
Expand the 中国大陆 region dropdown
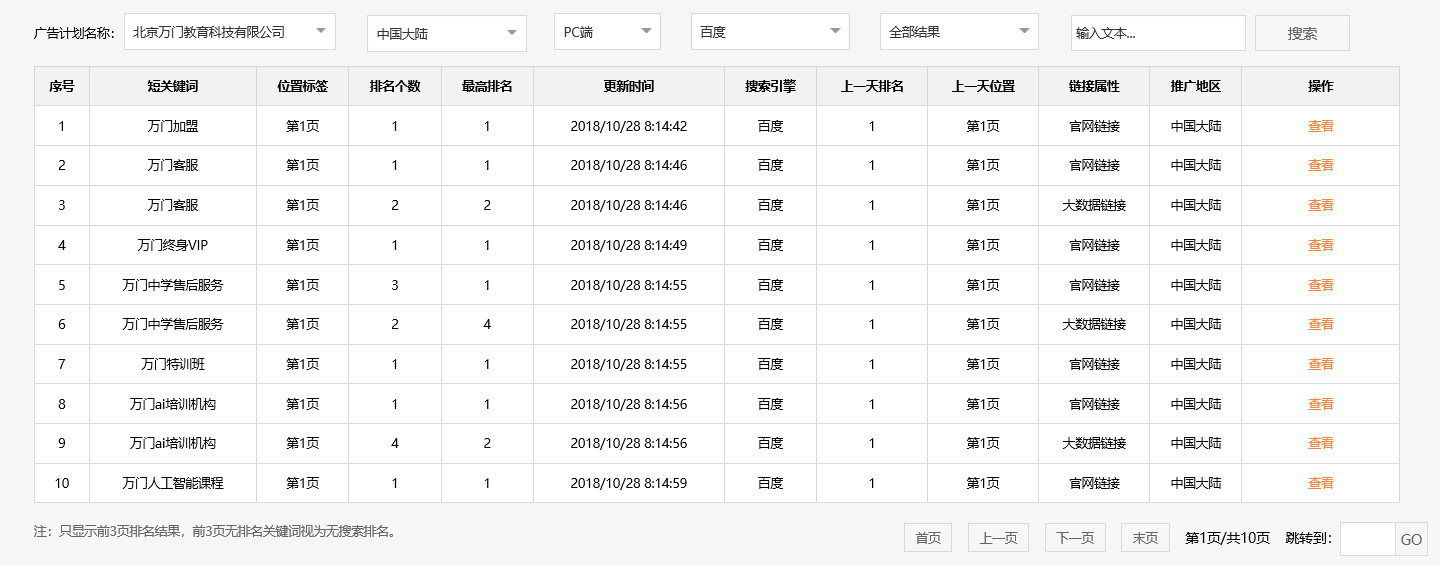(447, 33)
